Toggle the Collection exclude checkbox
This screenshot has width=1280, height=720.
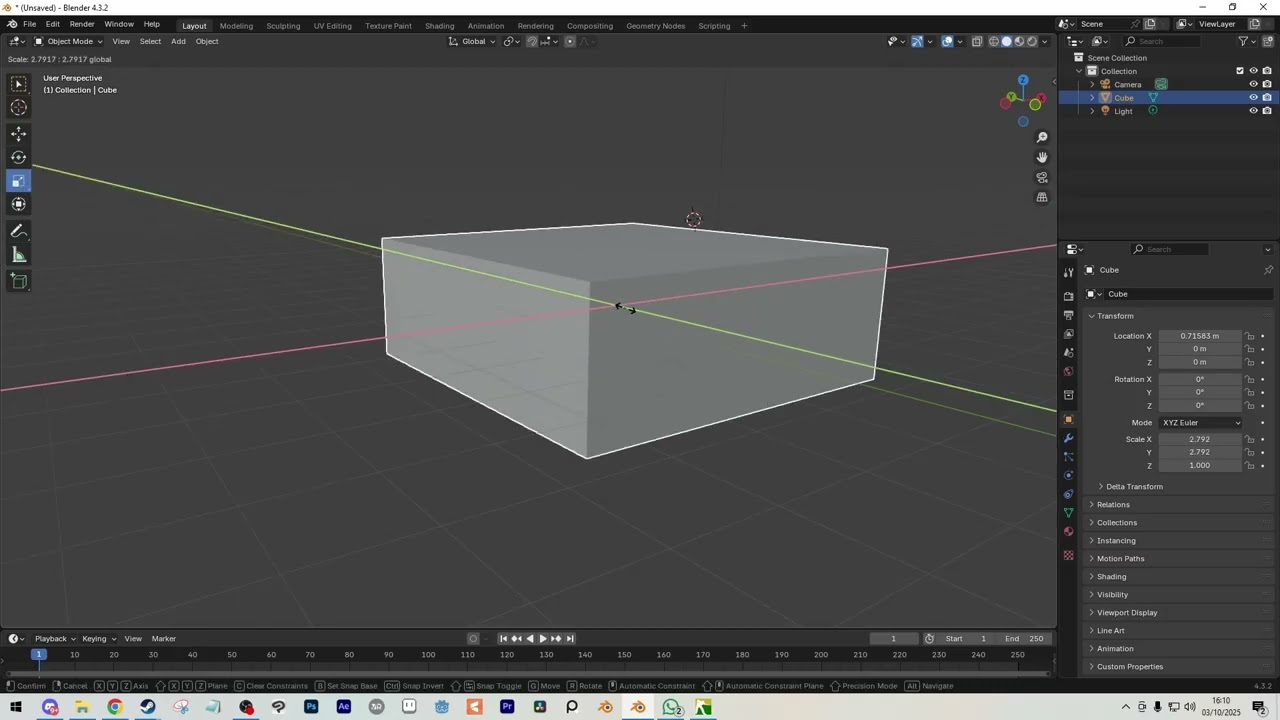tap(1240, 71)
